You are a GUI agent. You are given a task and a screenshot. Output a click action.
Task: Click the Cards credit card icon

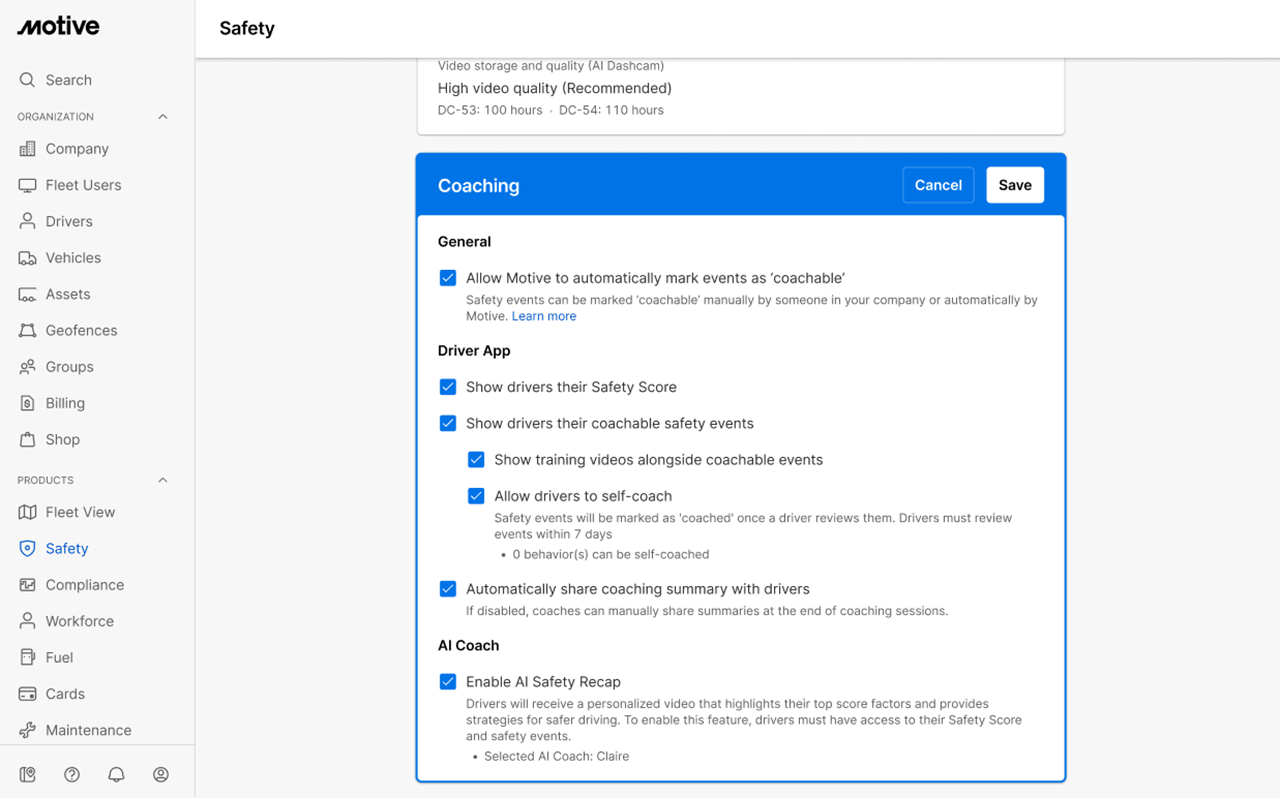point(27,694)
